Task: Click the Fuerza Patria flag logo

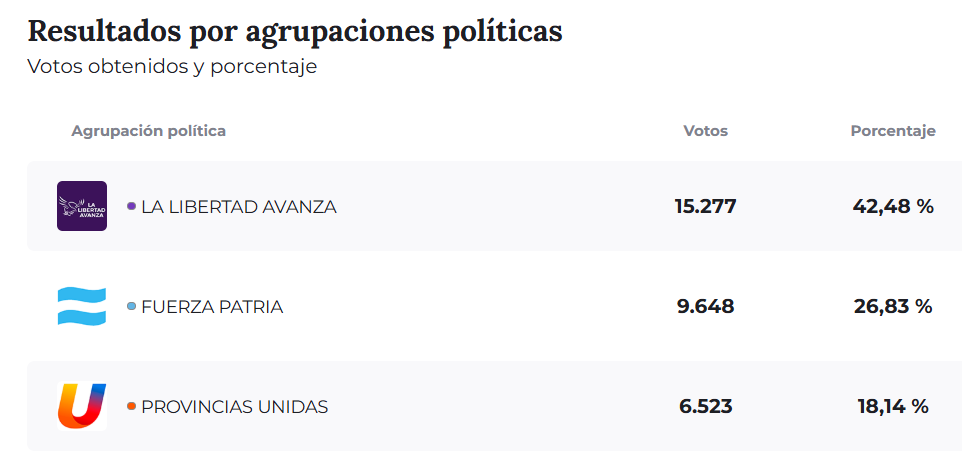Action: tap(82, 306)
